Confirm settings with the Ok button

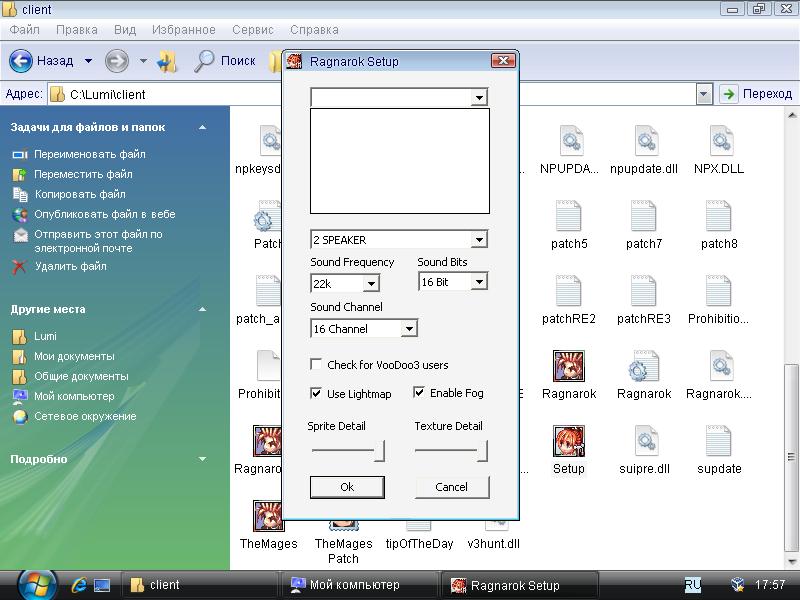(x=347, y=487)
